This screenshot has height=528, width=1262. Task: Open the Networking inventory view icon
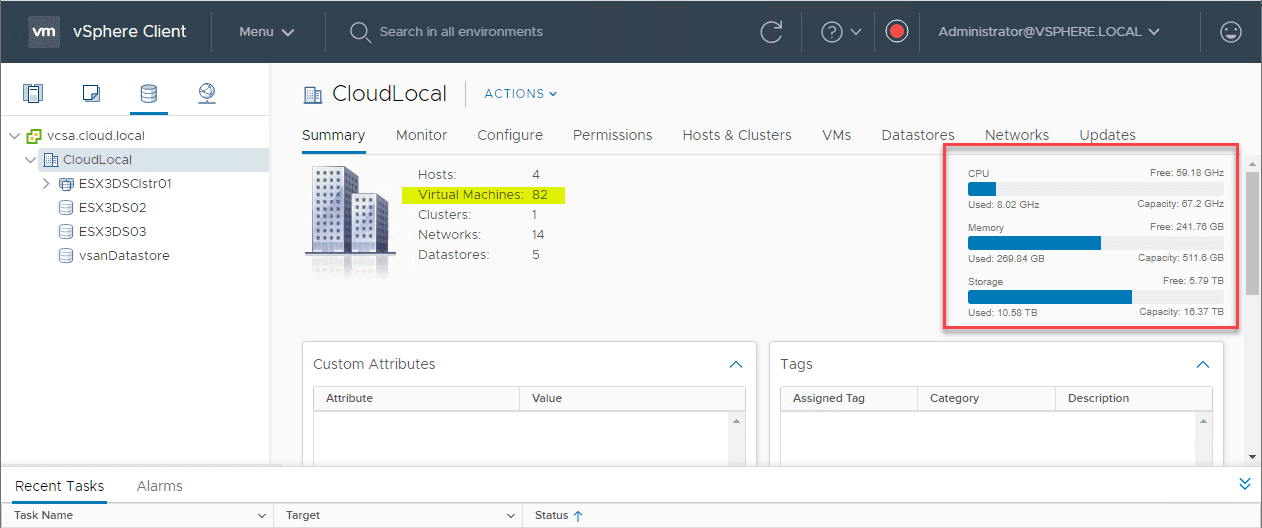coord(207,94)
